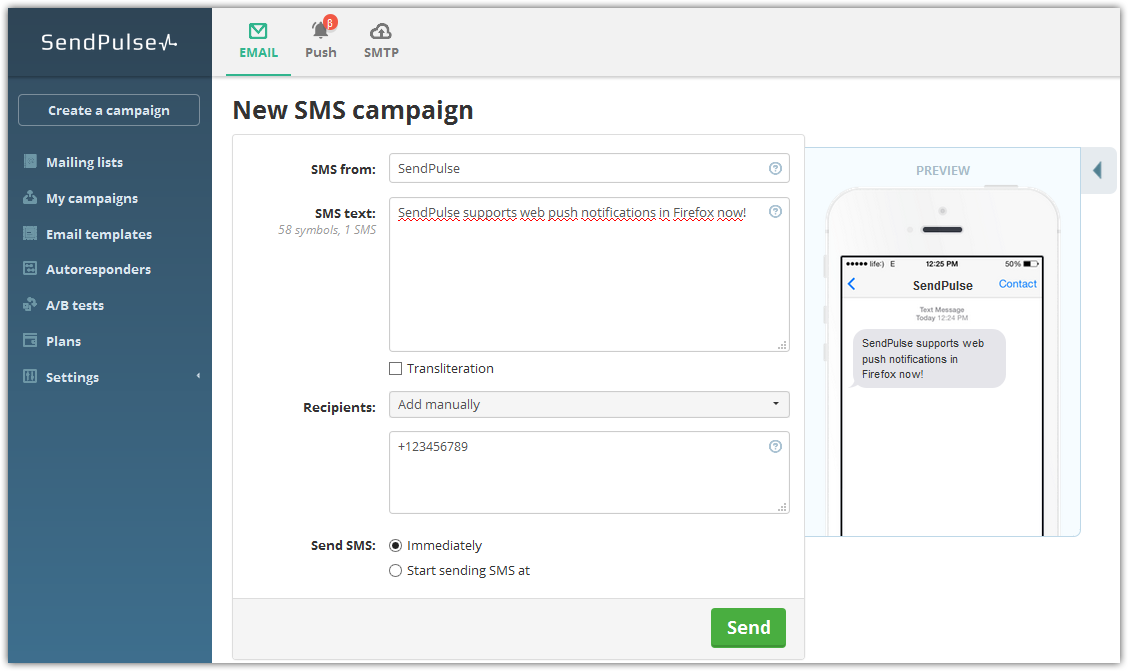Click the Email envelope icon

point(258,31)
